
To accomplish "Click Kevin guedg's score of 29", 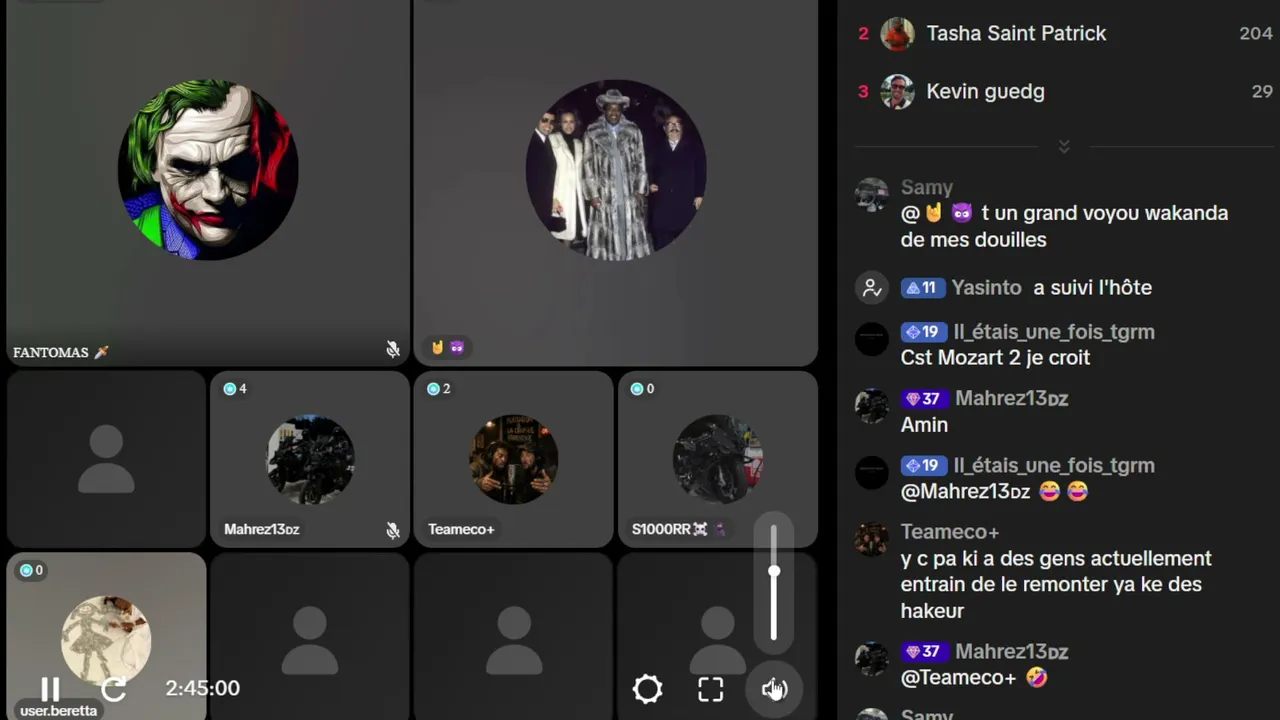I will click(1262, 91).
